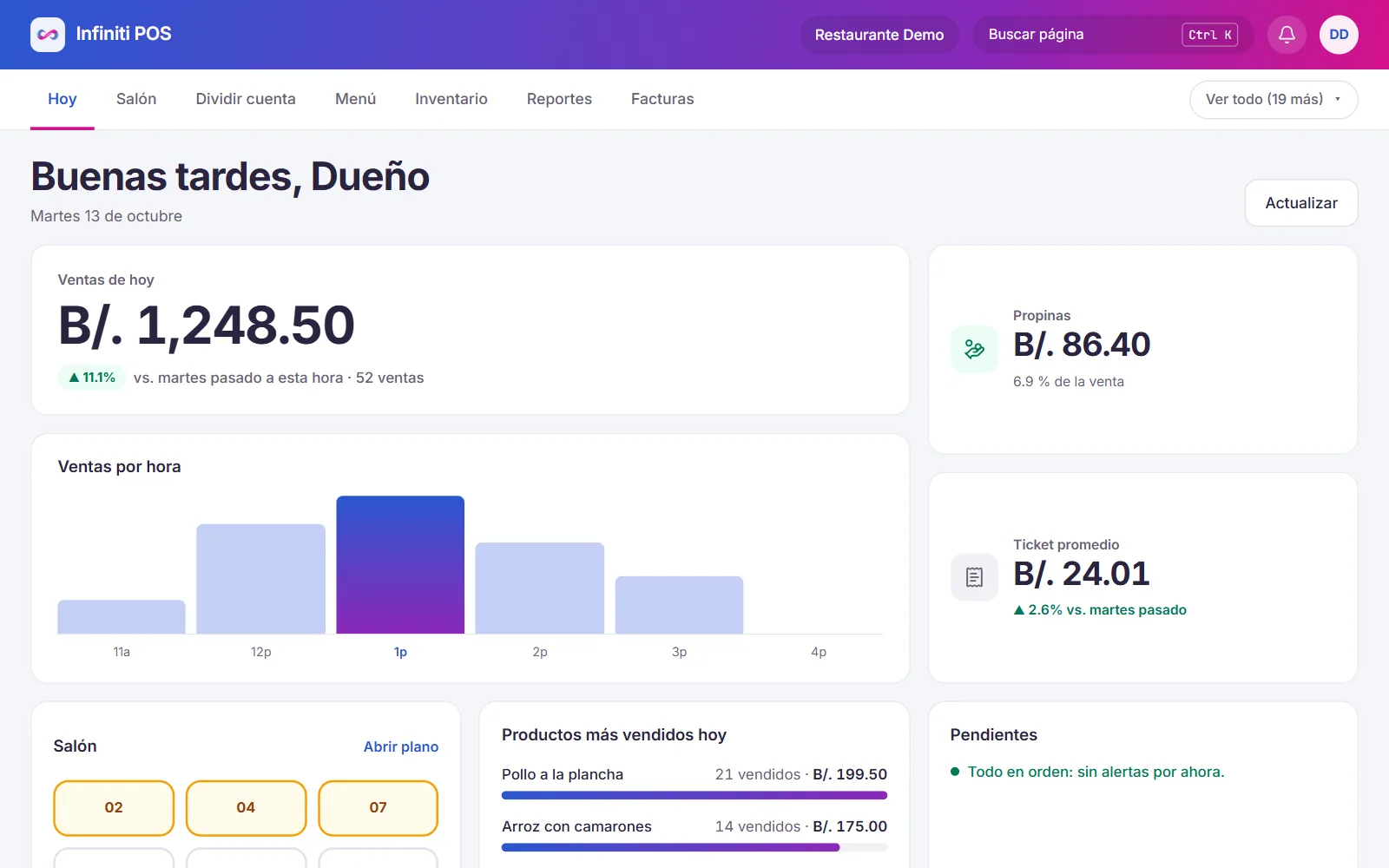Open the DD user avatar menu
1389x868 pixels.
point(1339,35)
